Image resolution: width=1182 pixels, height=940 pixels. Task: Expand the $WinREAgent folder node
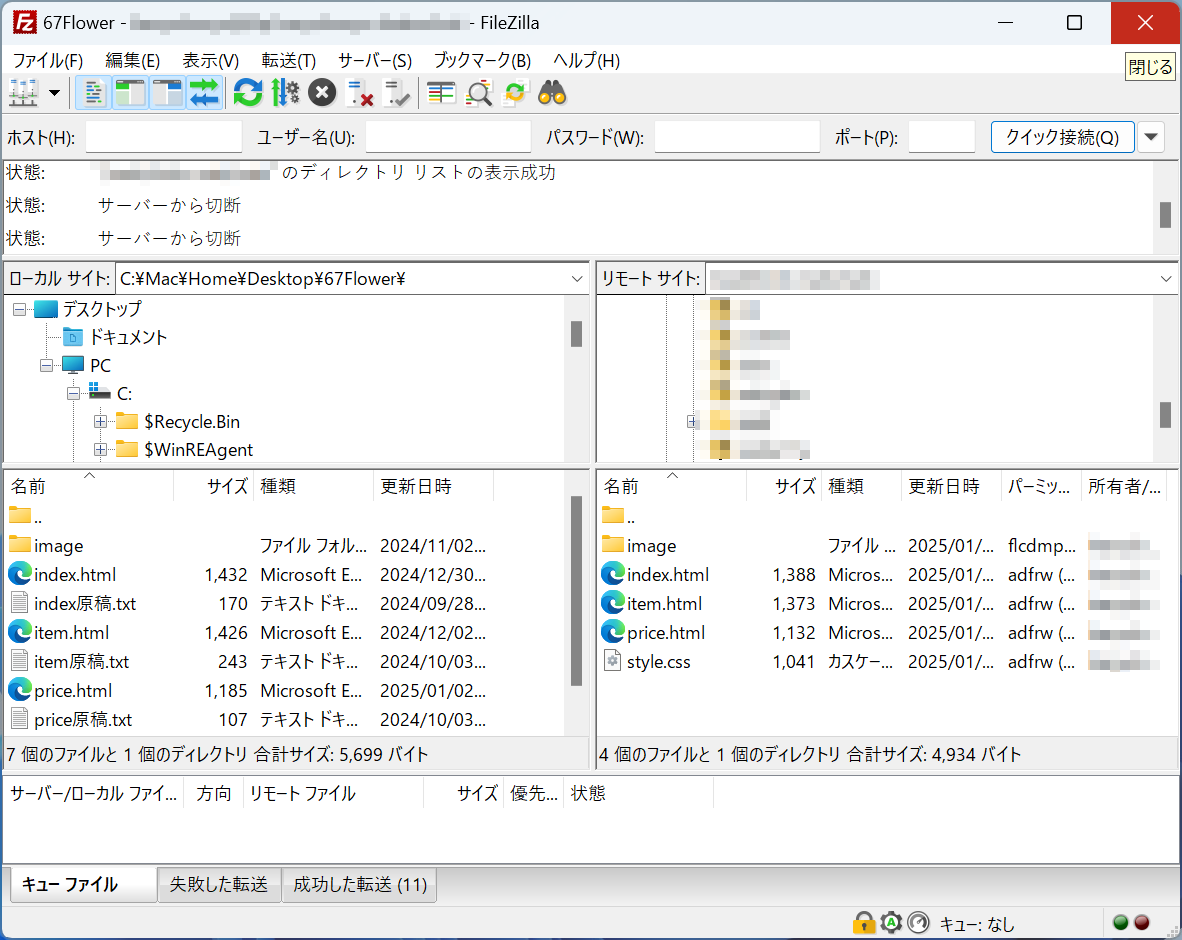[100, 450]
